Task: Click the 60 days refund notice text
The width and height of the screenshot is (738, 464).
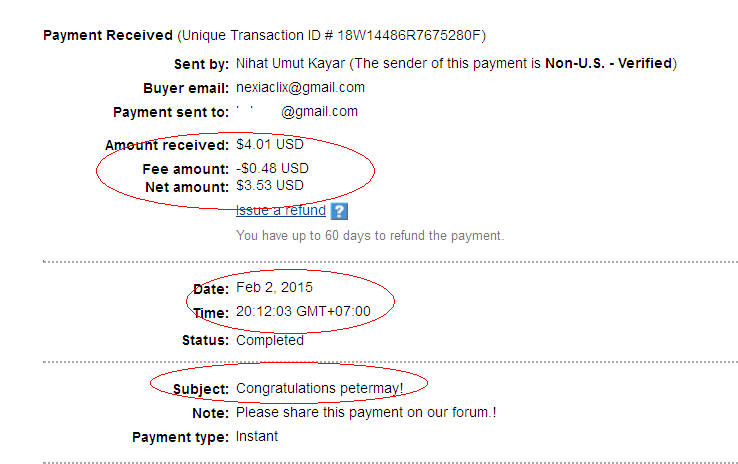Action: pyautogui.click(x=370, y=236)
